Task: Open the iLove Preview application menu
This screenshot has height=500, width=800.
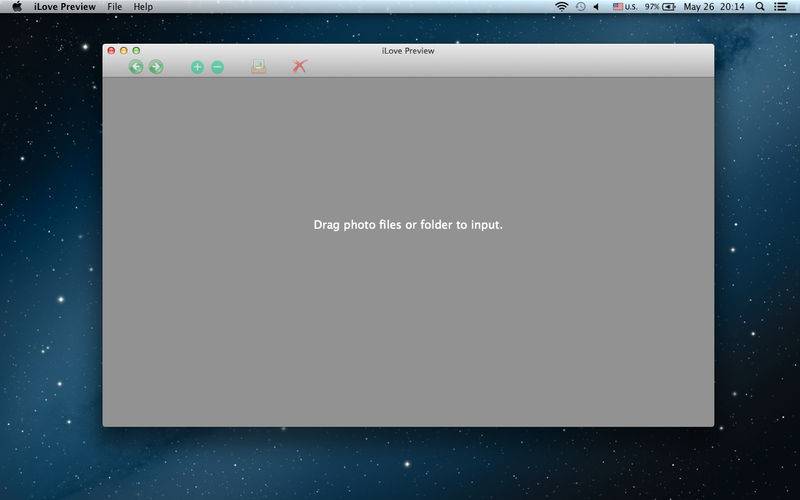Action: (65, 7)
